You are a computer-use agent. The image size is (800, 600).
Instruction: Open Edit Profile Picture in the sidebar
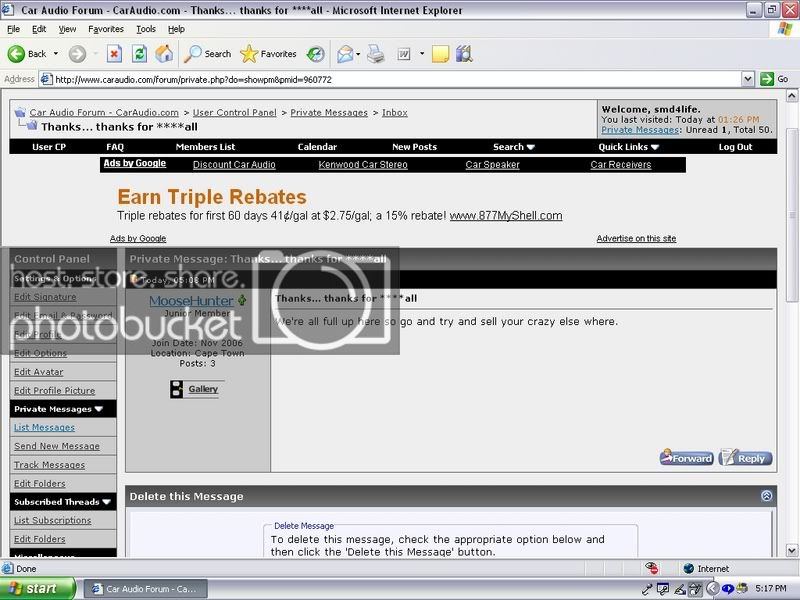point(55,390)
